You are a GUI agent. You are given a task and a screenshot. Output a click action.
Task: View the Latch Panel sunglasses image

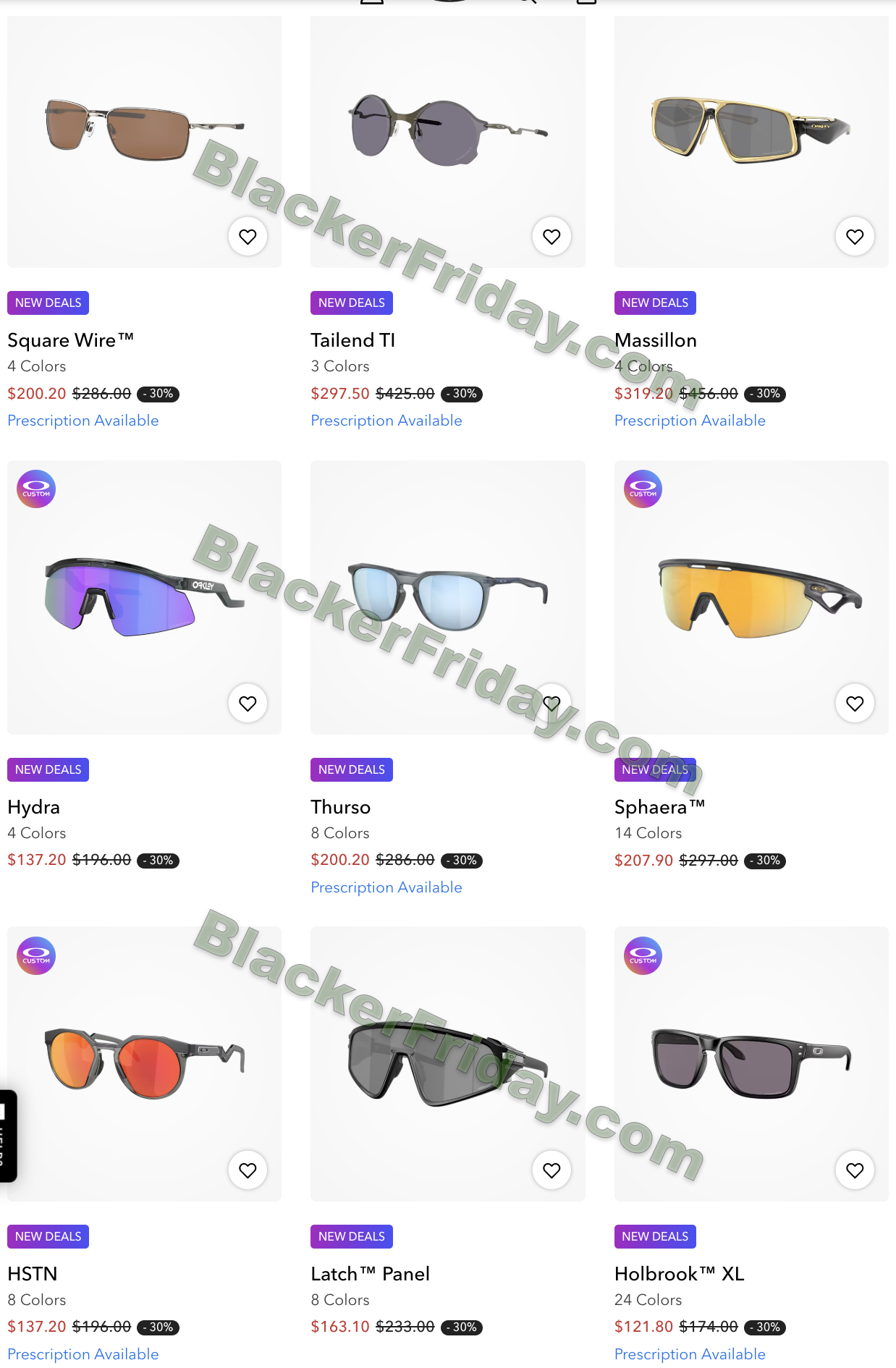448,1064
